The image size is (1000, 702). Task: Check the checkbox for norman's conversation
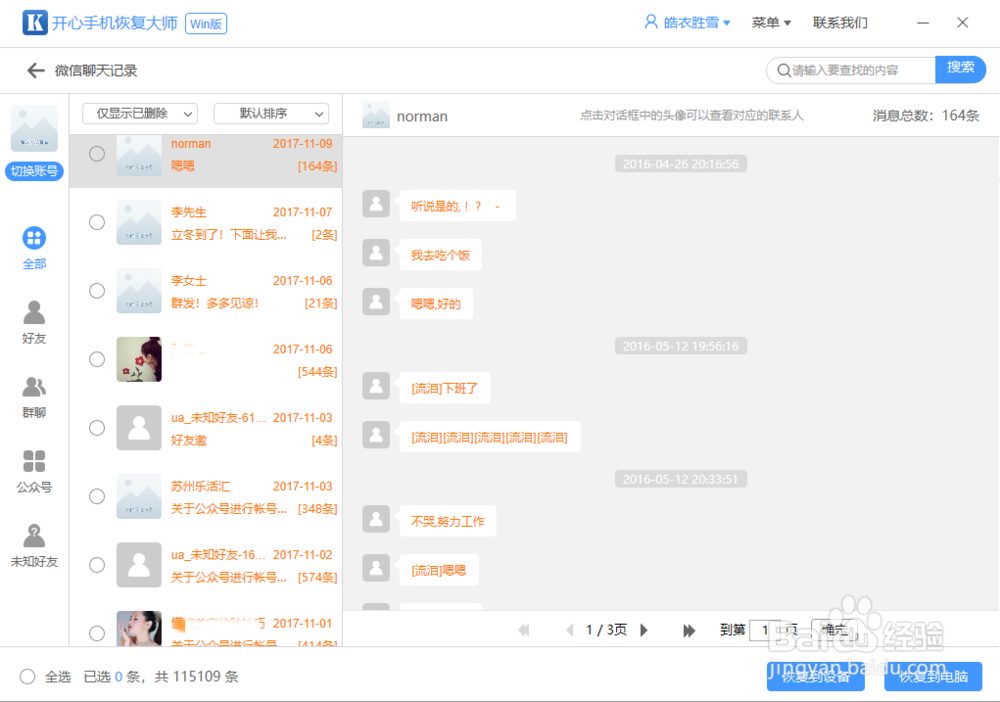[96, 155]
